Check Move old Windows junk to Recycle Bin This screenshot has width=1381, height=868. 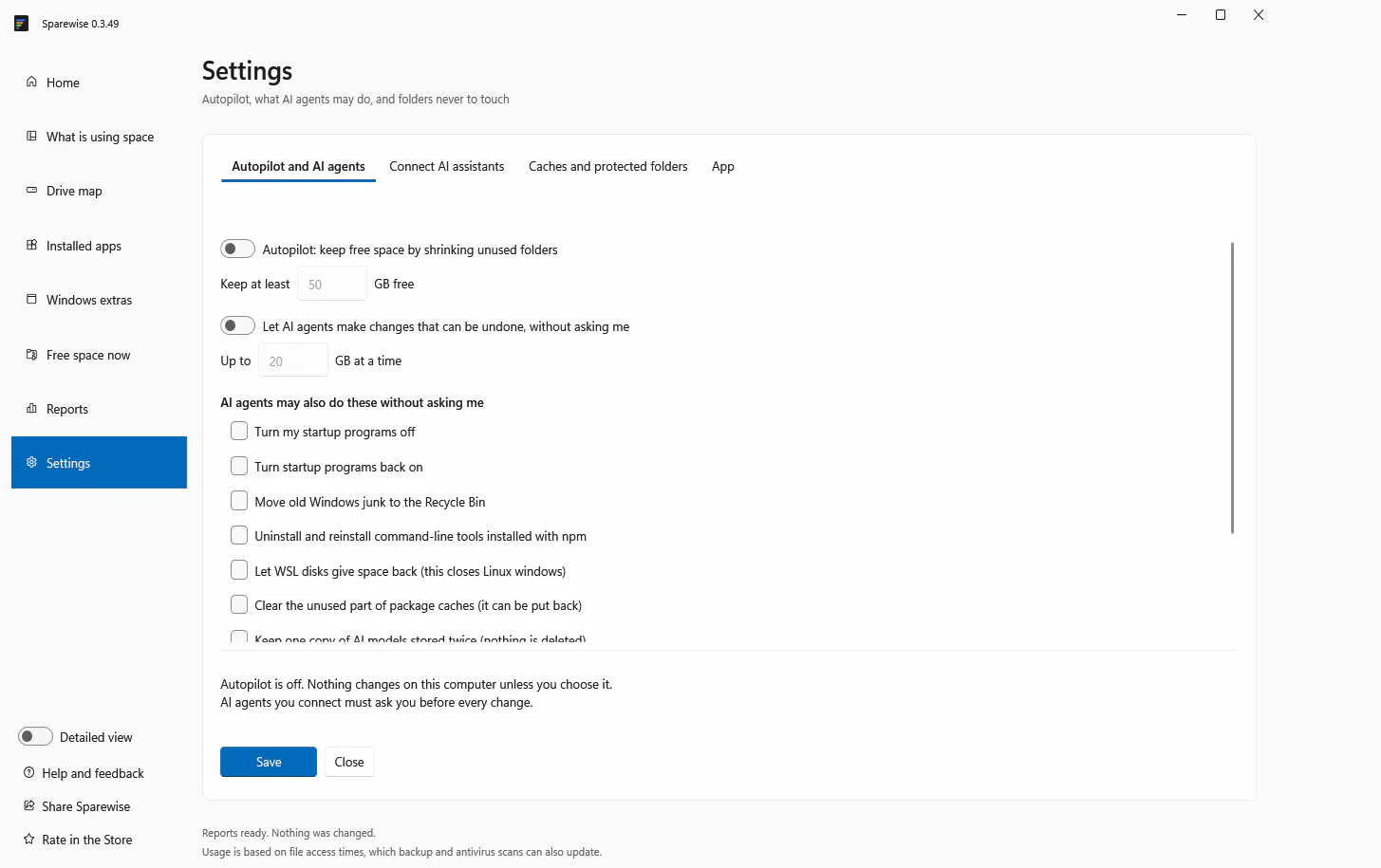[x=239, y=500]
